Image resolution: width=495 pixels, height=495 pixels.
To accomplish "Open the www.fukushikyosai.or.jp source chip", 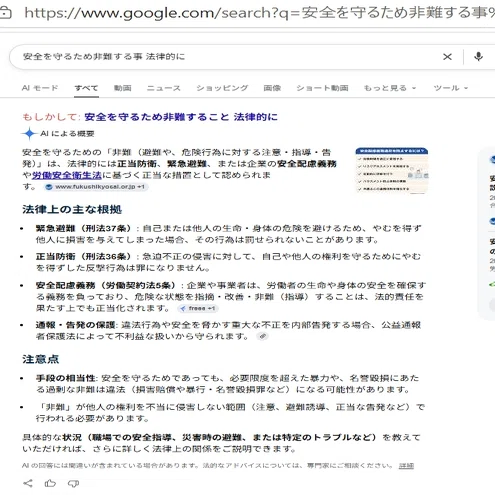I will (96, 187).
